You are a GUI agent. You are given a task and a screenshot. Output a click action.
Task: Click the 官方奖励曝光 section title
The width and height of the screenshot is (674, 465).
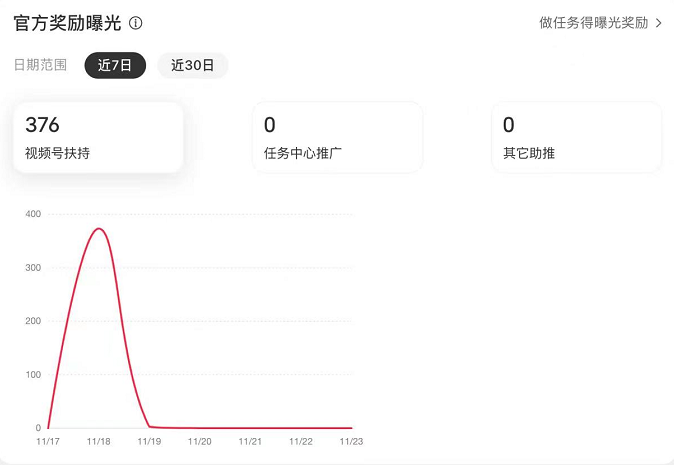tap(67, 23)
